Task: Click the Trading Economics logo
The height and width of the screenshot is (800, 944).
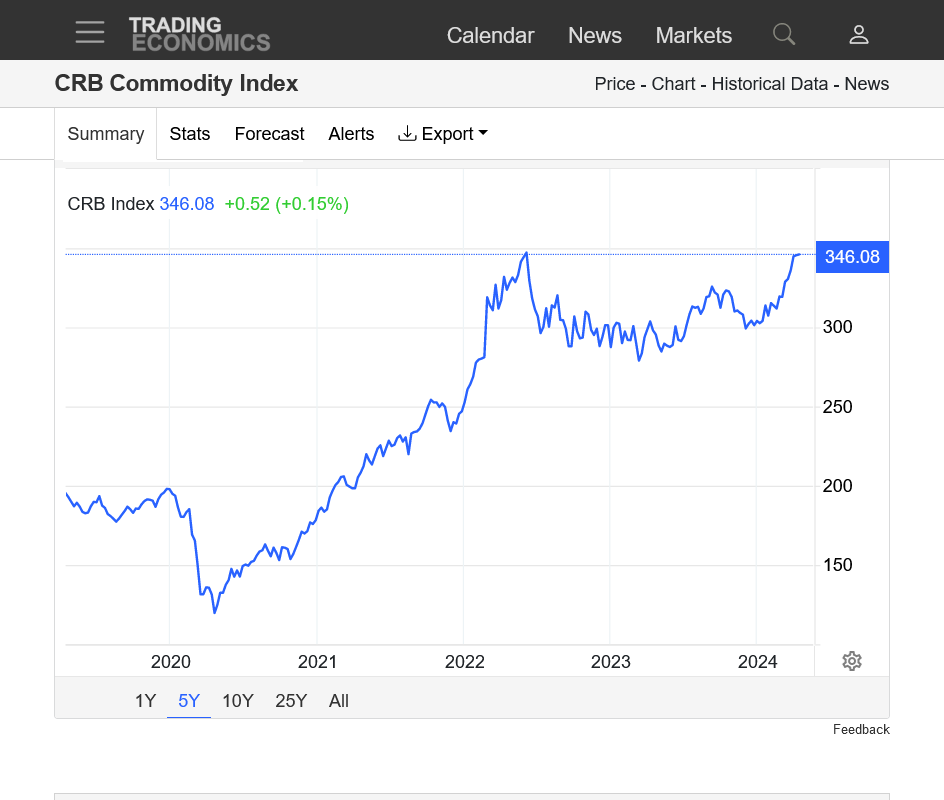Action: 199,32
